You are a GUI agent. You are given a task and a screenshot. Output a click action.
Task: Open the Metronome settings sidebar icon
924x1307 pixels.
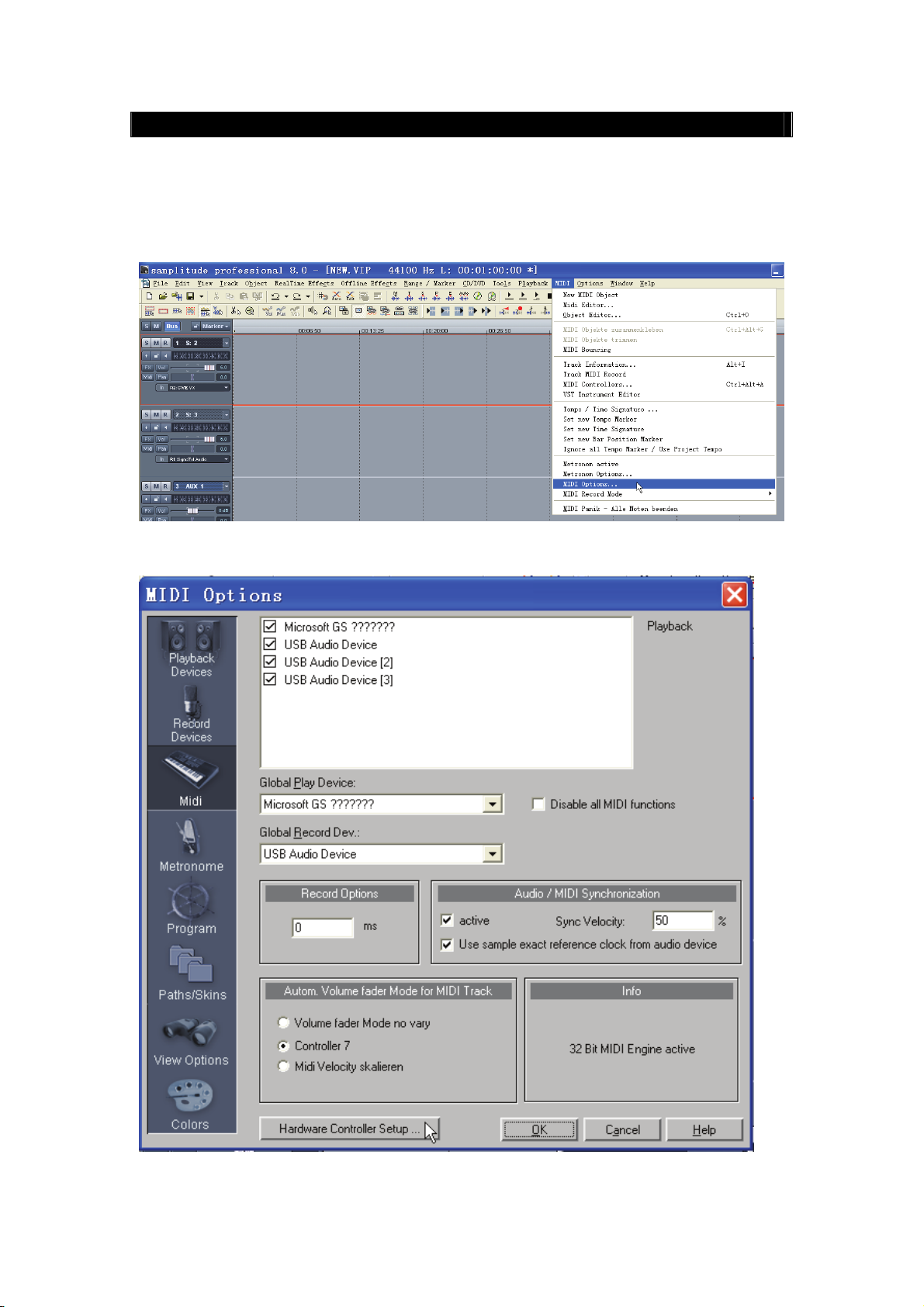(x=191, y=844)
